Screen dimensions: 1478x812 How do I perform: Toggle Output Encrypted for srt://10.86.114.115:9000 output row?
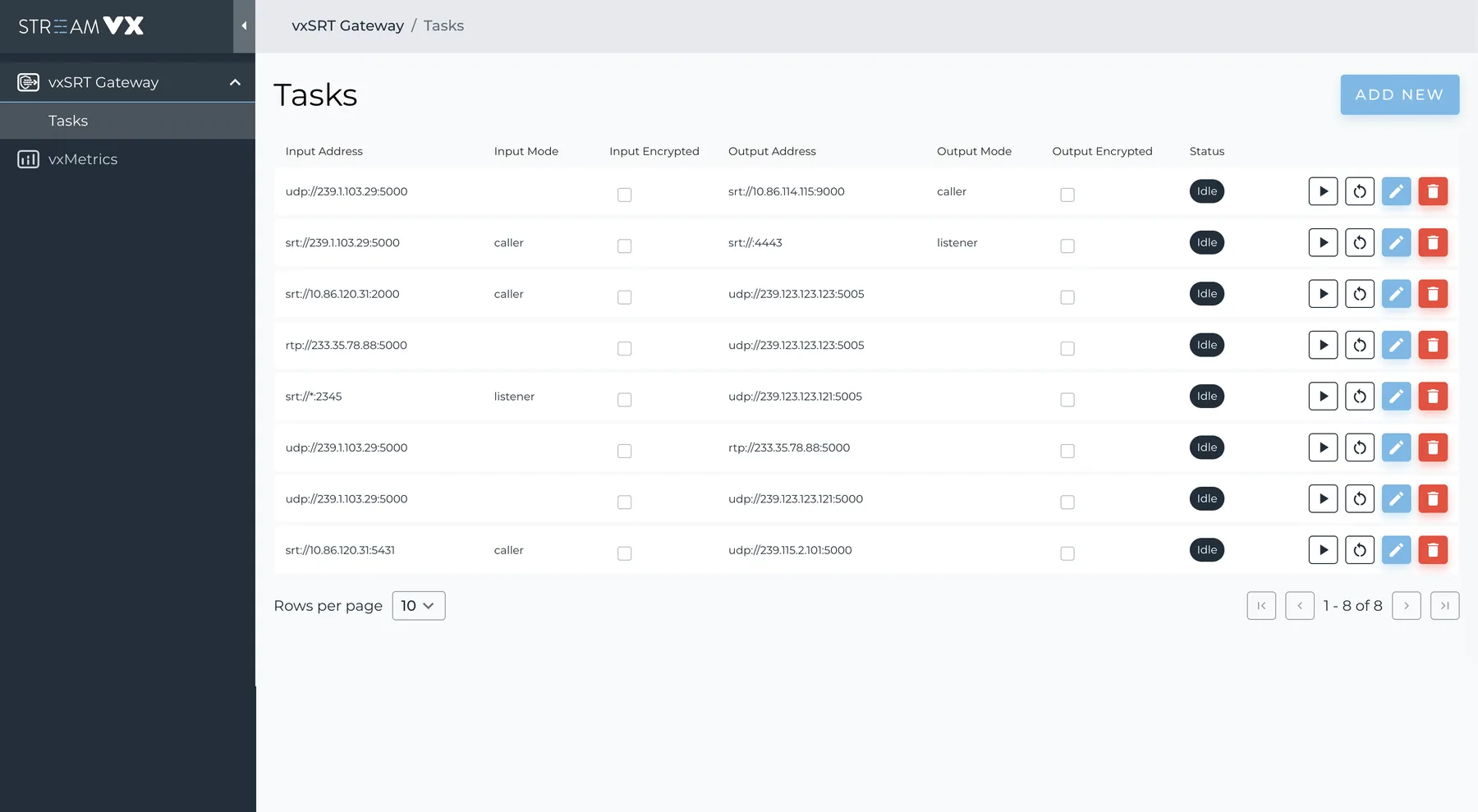(1067, 195)
